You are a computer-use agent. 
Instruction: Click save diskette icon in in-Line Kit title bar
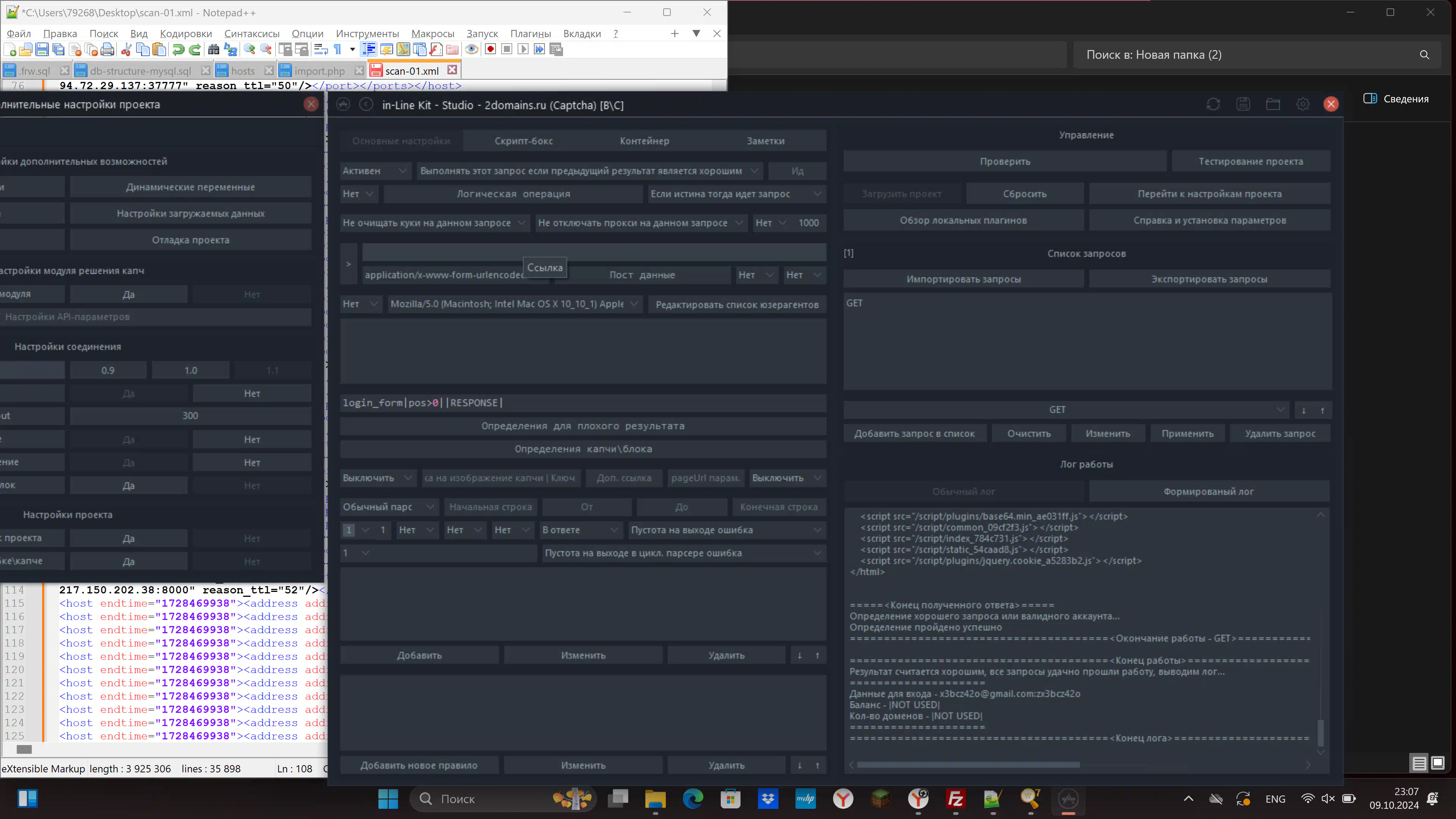[1243, 104]
